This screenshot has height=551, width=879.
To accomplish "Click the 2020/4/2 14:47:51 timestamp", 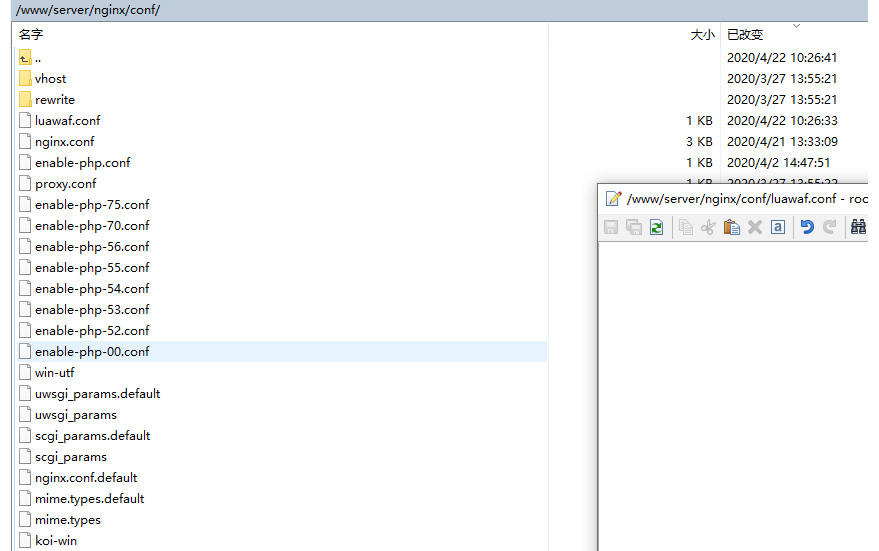I will point(778,163).
